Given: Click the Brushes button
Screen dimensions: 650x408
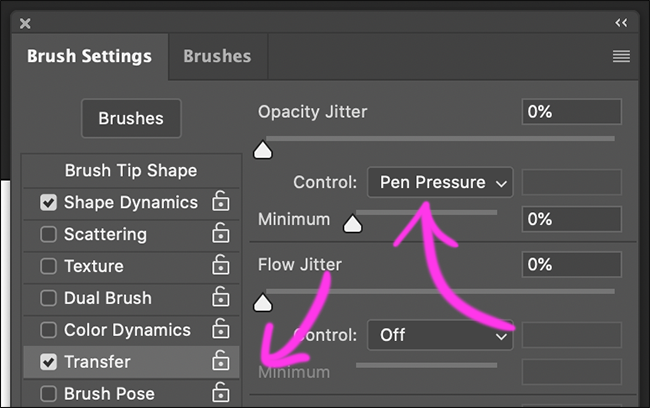Looking at the screenshot, I should 130,118.
